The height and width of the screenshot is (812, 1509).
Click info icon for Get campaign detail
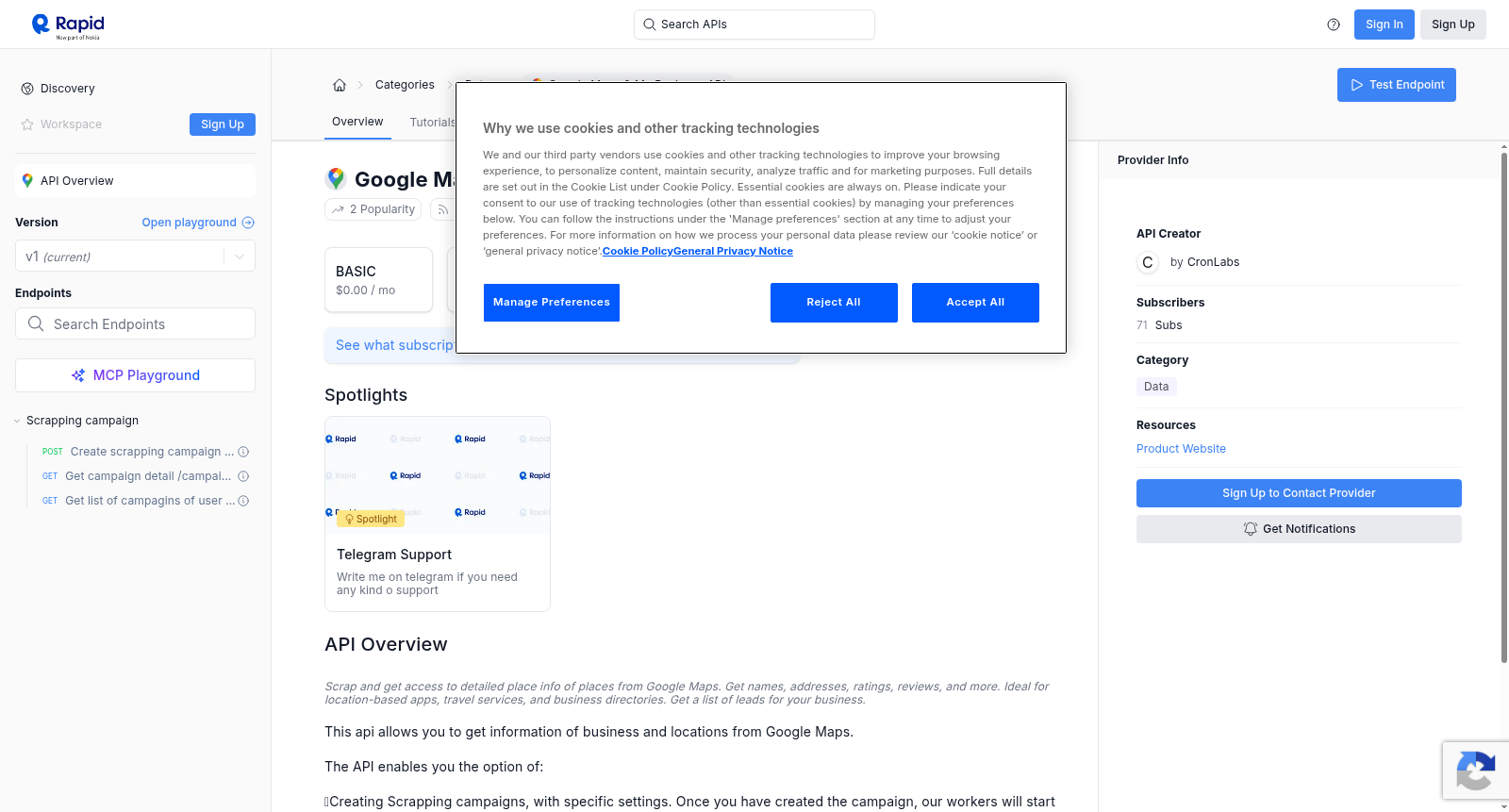(243, 476)
